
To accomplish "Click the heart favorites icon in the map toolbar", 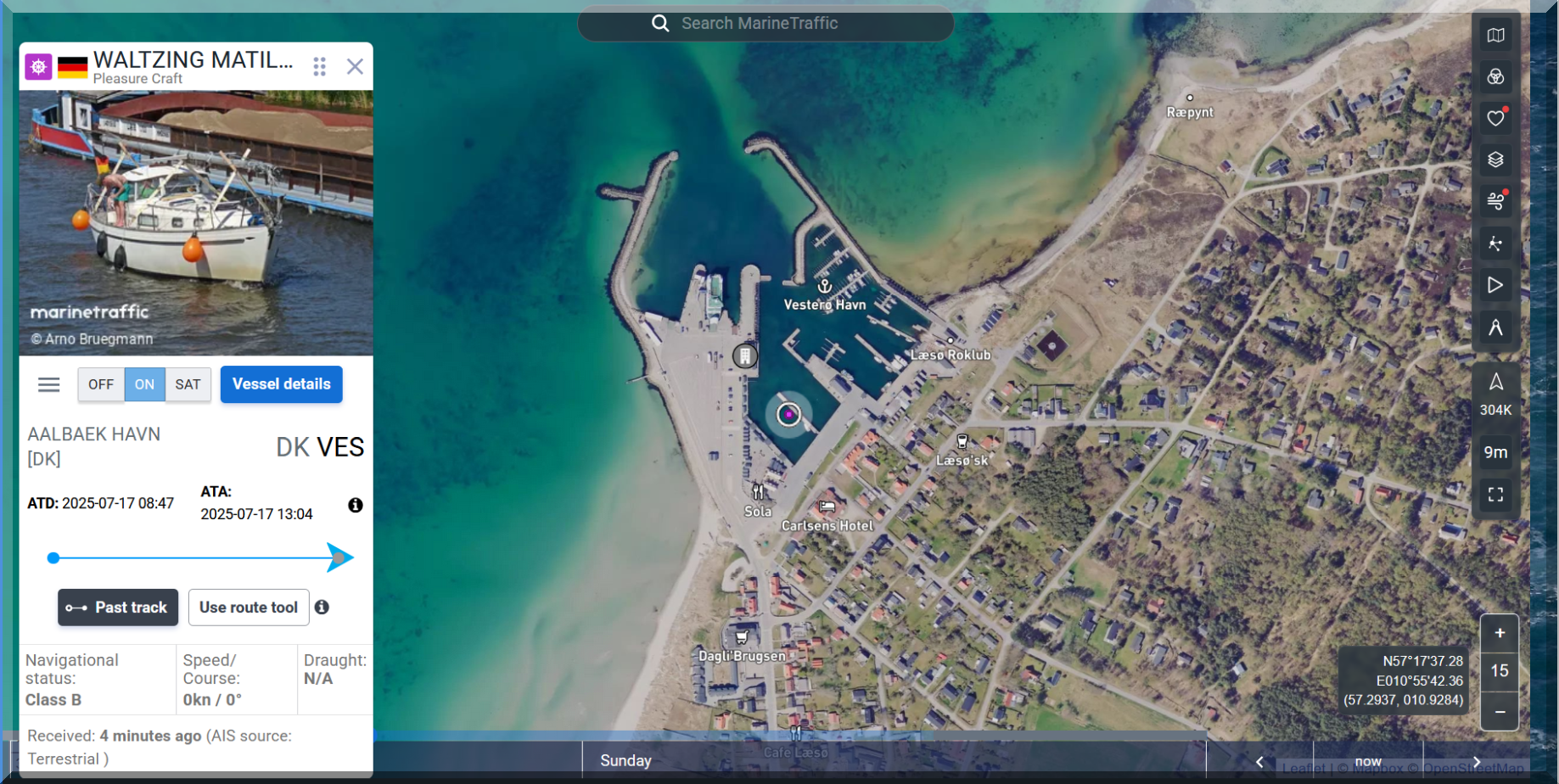I will tap(1495, 118).
